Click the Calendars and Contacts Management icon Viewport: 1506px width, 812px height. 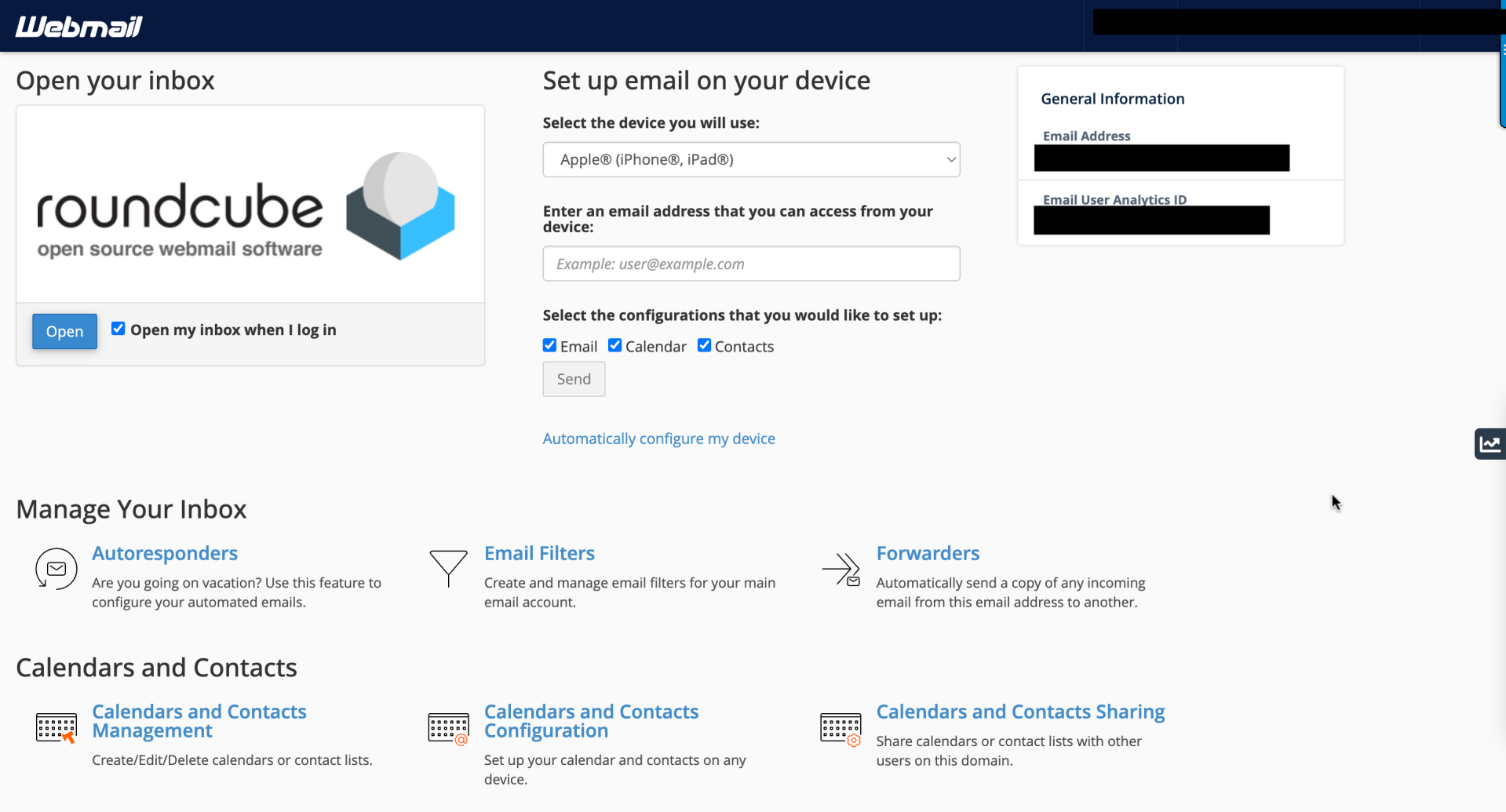(x=56, y=728)
